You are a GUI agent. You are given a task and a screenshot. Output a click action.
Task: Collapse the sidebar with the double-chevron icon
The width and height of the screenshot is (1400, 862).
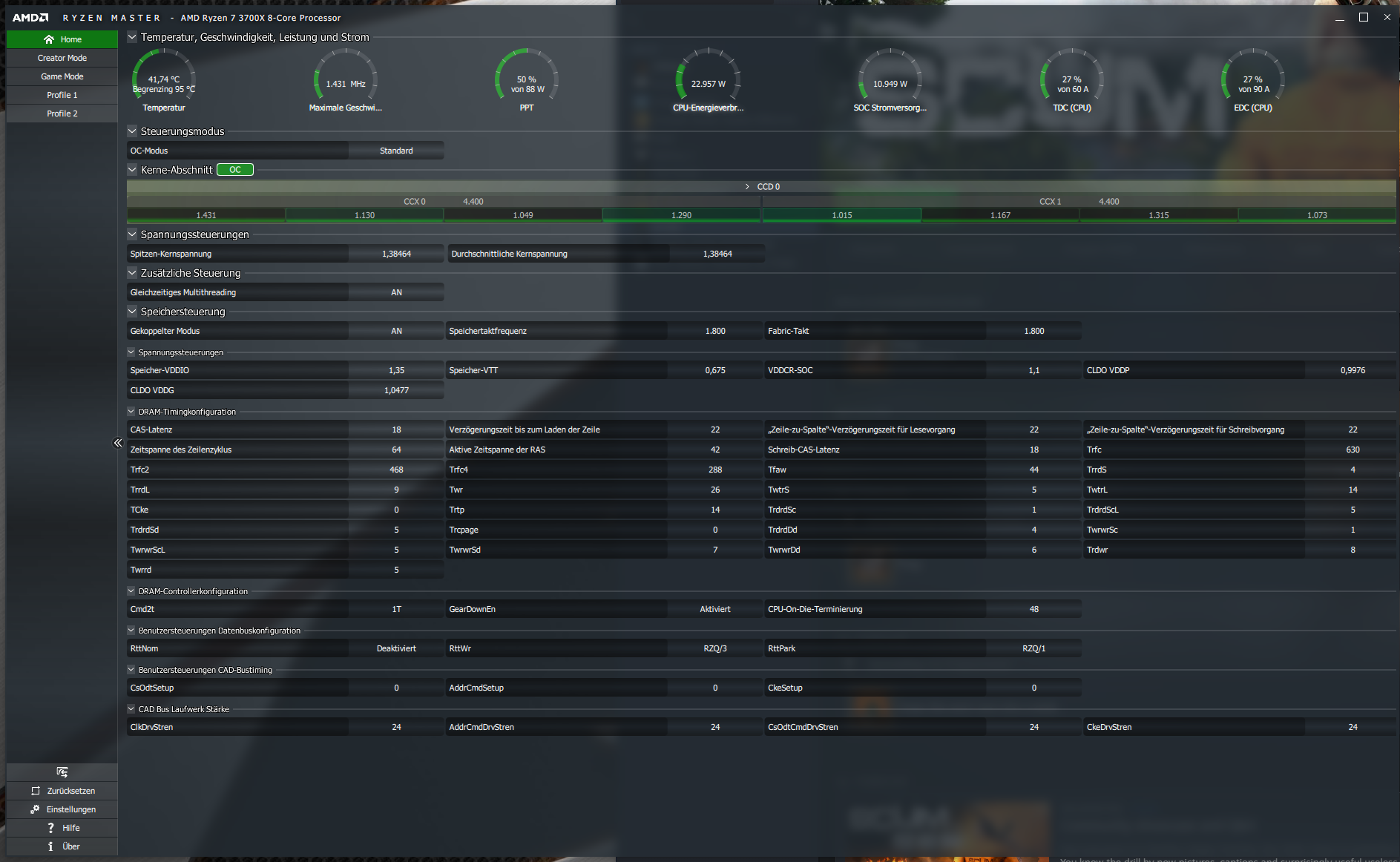117,443
